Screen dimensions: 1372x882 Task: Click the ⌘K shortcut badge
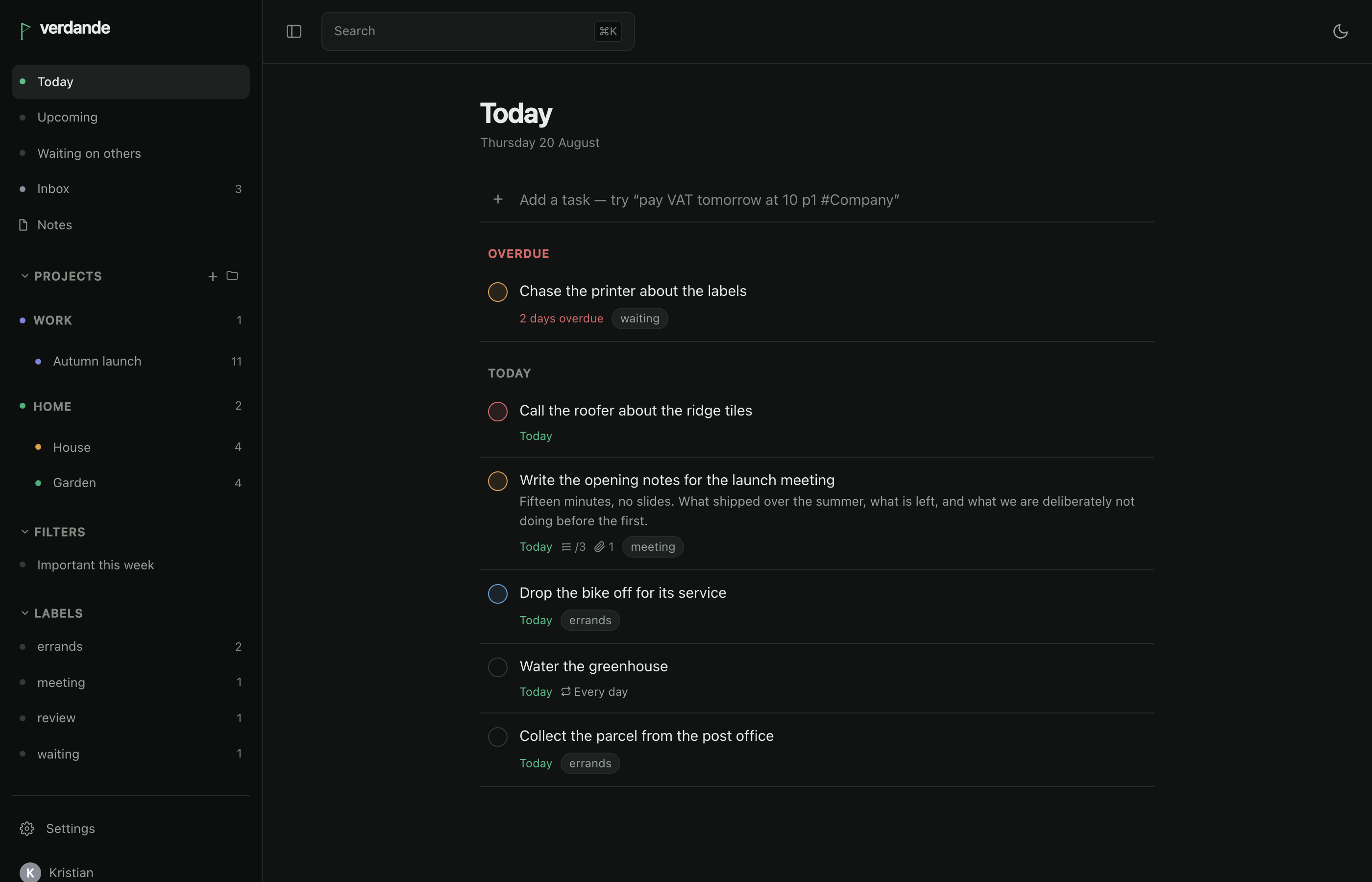[608, 31]
